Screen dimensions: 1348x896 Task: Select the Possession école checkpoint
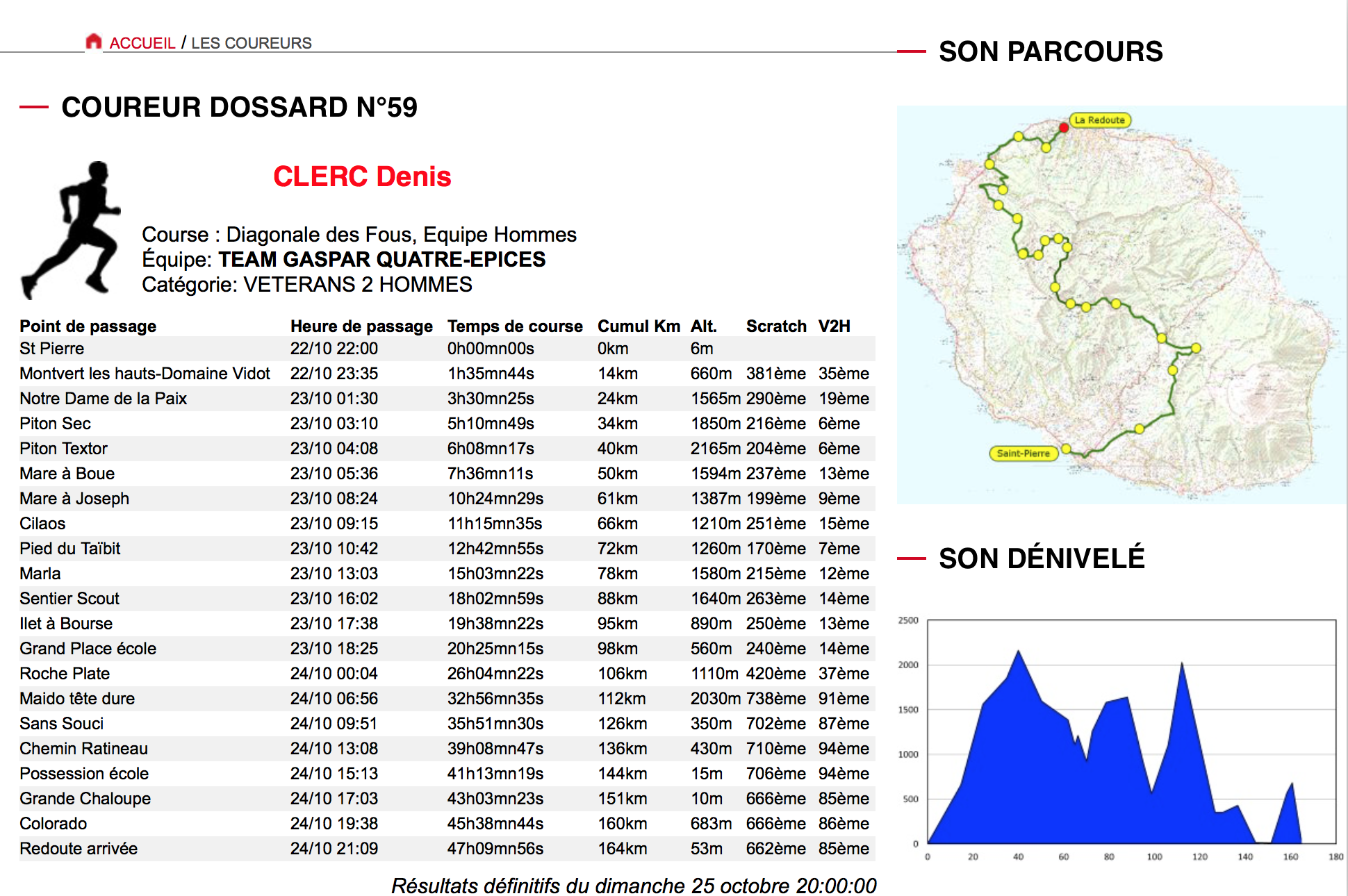click(447, 774)
